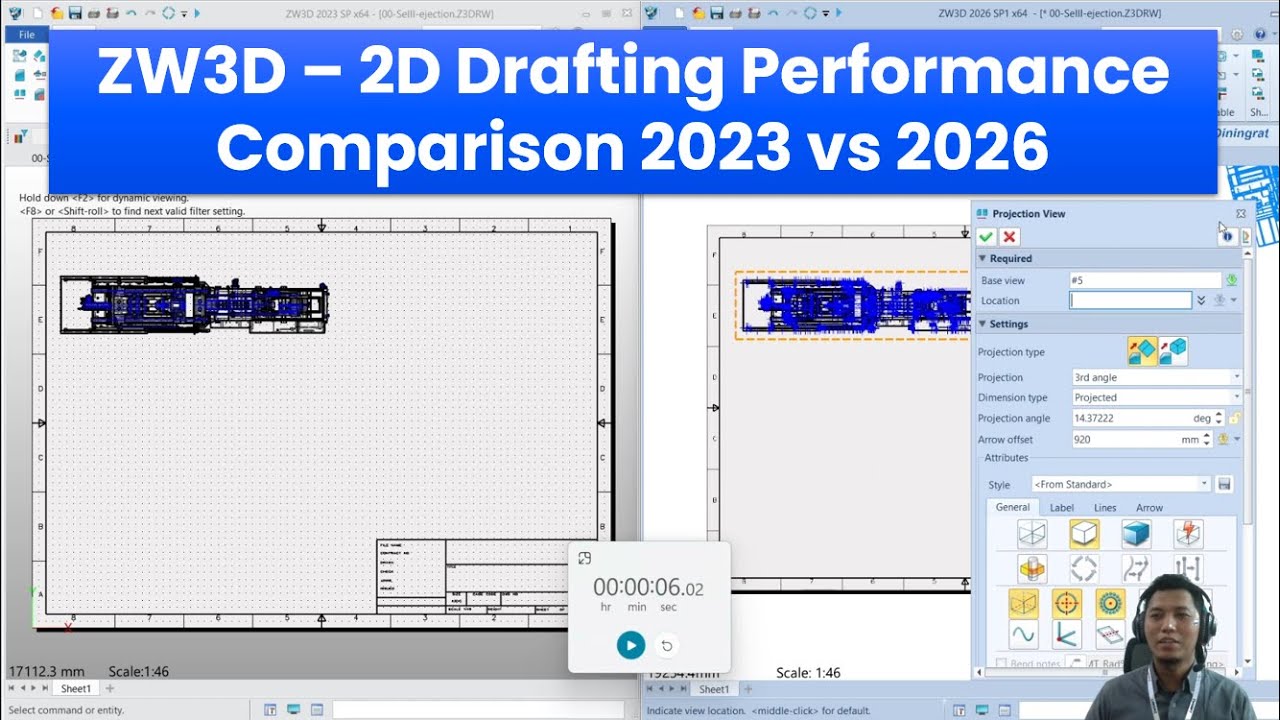Switch to Arrow tab
This screenshot has height=720, width=1280.
point(1149,508)
